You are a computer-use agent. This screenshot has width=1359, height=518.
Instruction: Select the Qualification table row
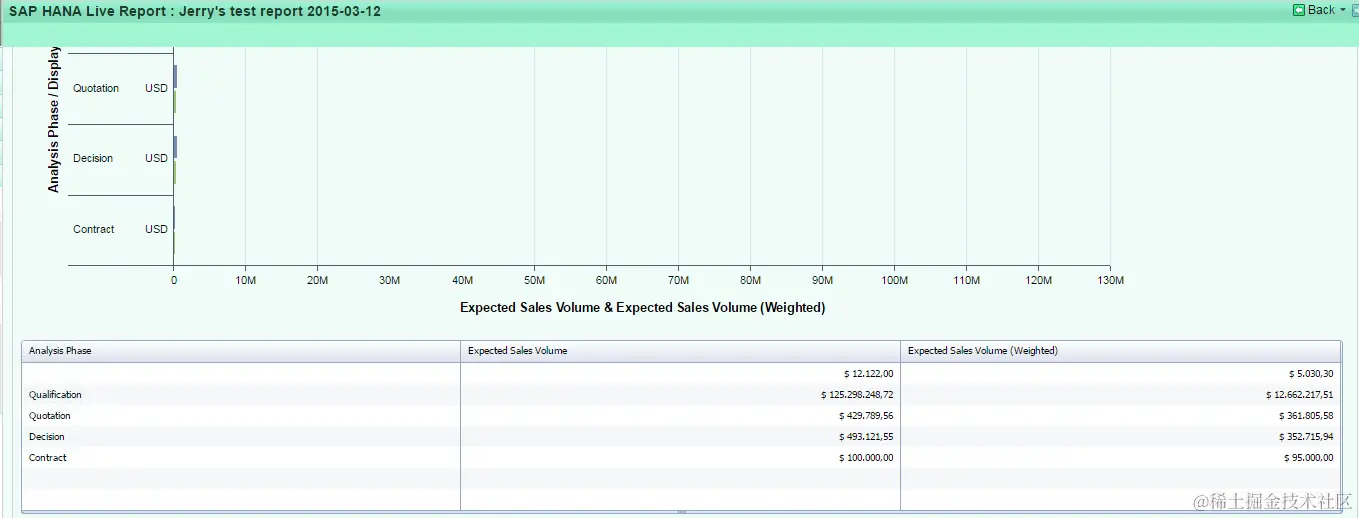click(681, 395)
